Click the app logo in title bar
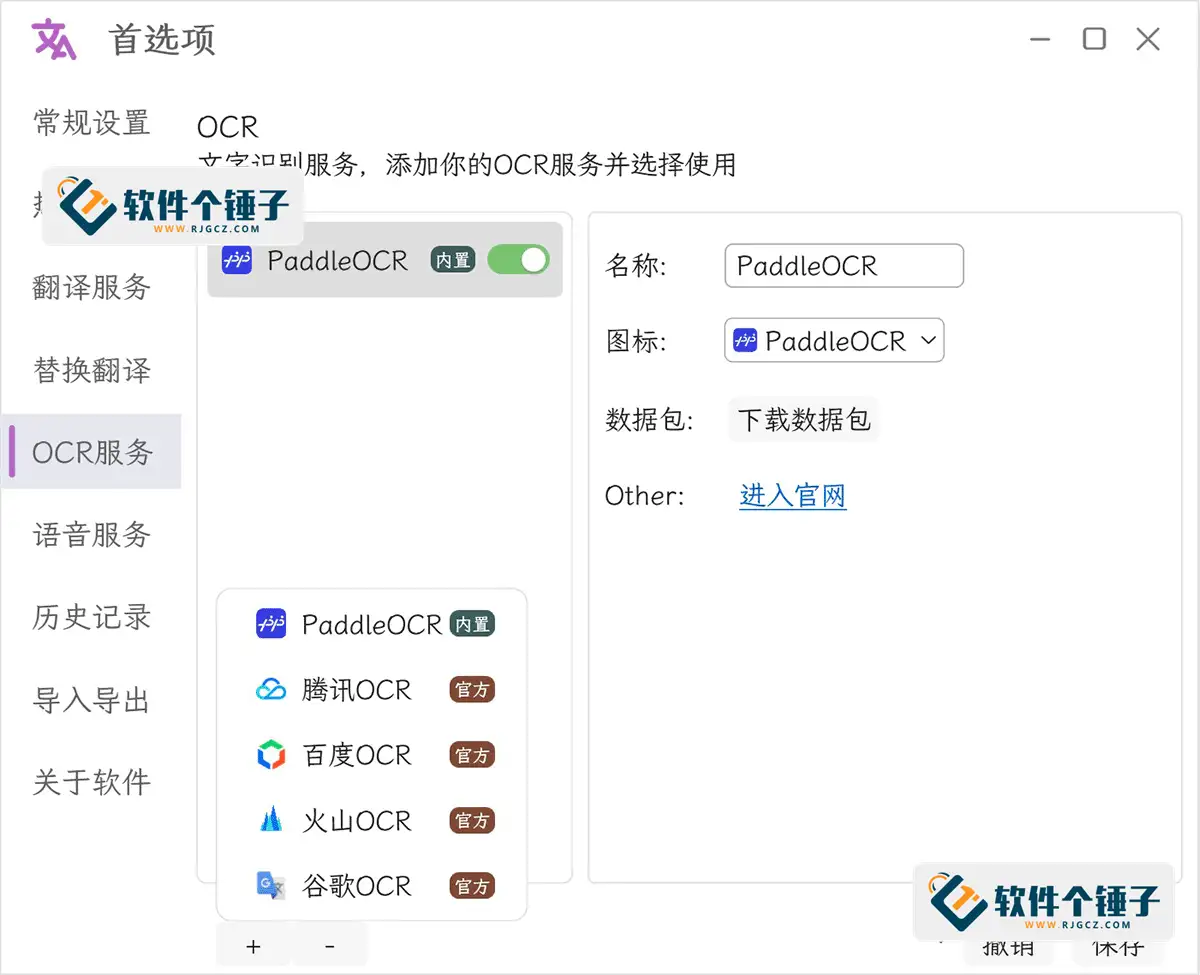This screenshot has height=975, width=1200. pyautogui.click(x=55, y=39)
